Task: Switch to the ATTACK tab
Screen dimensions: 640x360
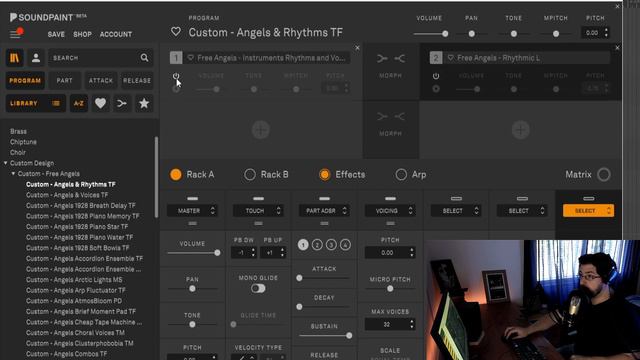Action: (x=101, y=80)
